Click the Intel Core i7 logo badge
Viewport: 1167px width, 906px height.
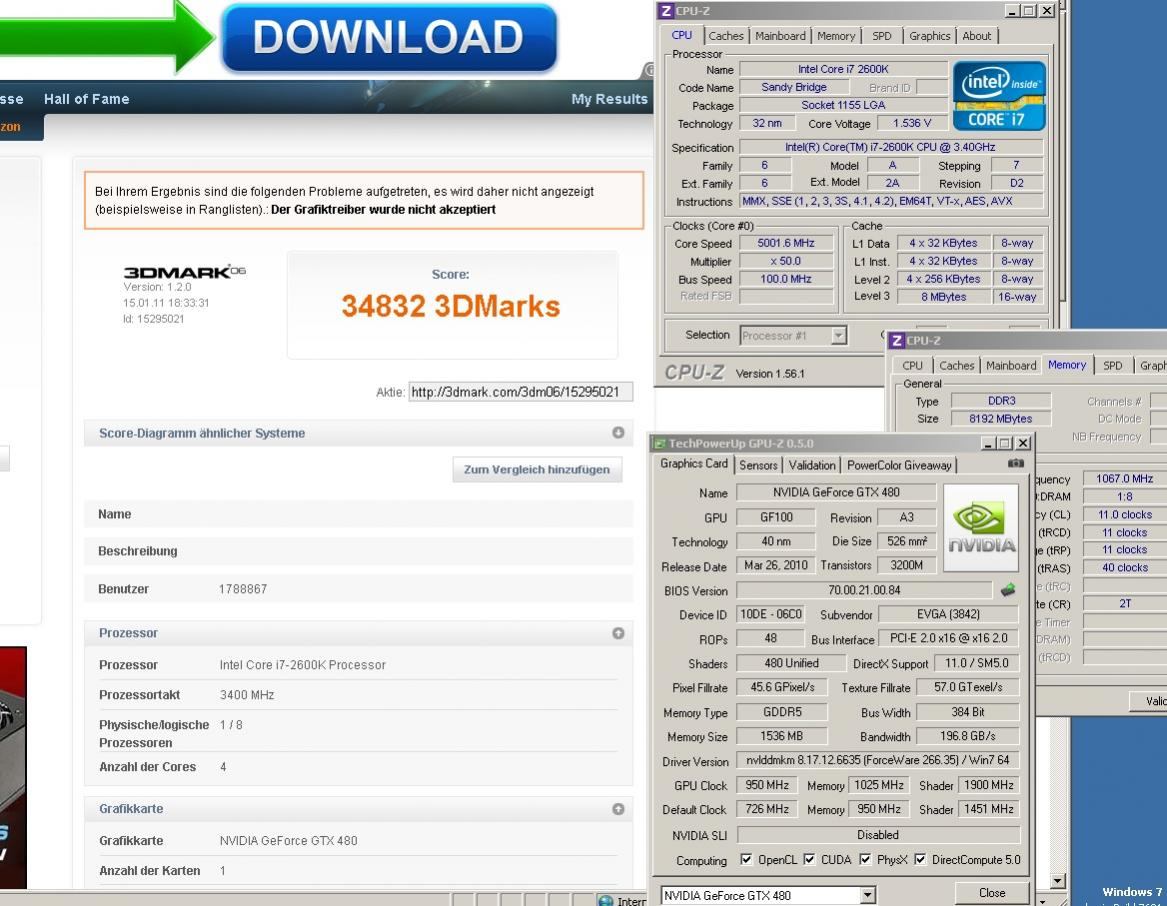1000,96
